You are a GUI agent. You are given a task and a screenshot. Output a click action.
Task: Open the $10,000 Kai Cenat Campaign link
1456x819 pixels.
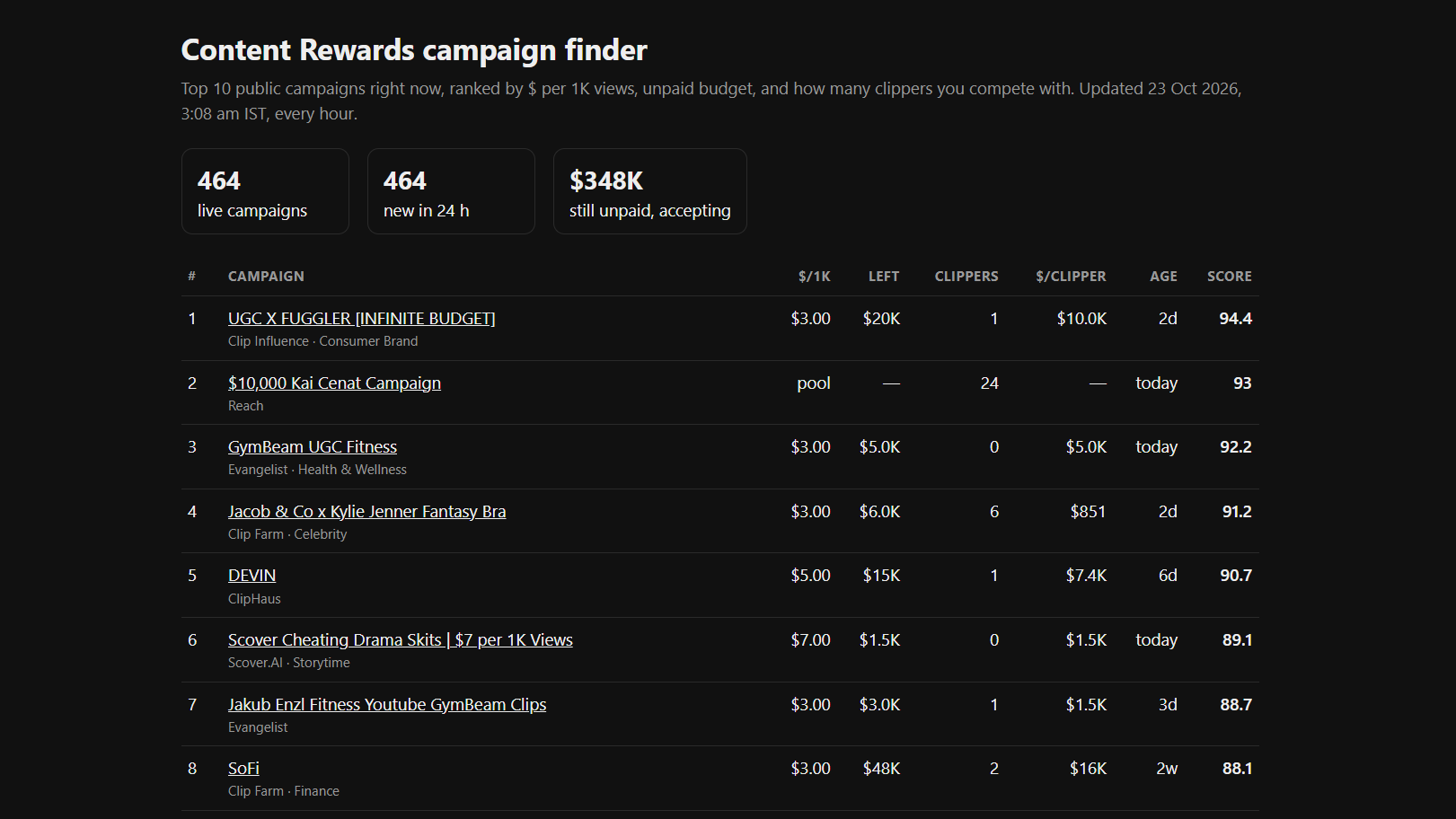pos(334,383)
